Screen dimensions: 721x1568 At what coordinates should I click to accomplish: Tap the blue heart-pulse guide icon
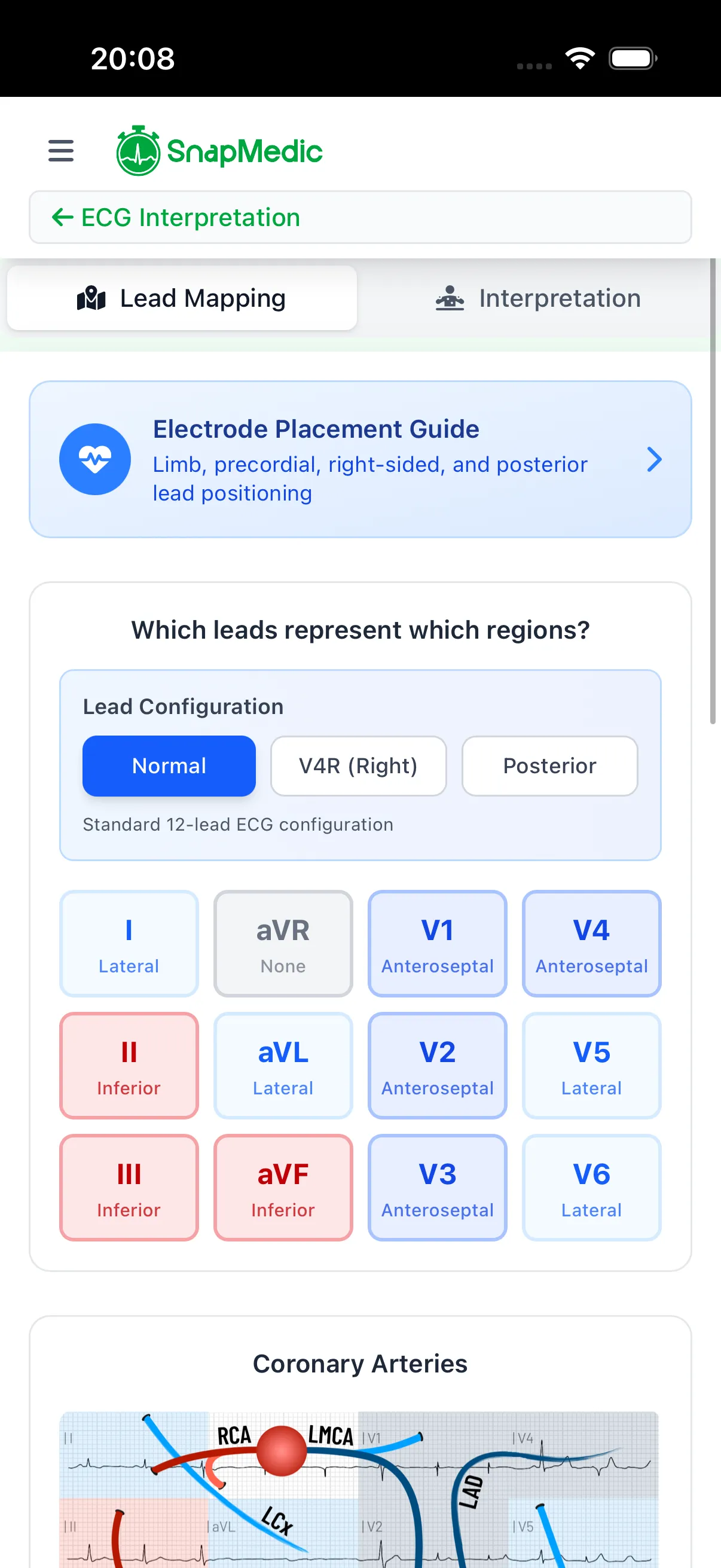tap(95, 459)
